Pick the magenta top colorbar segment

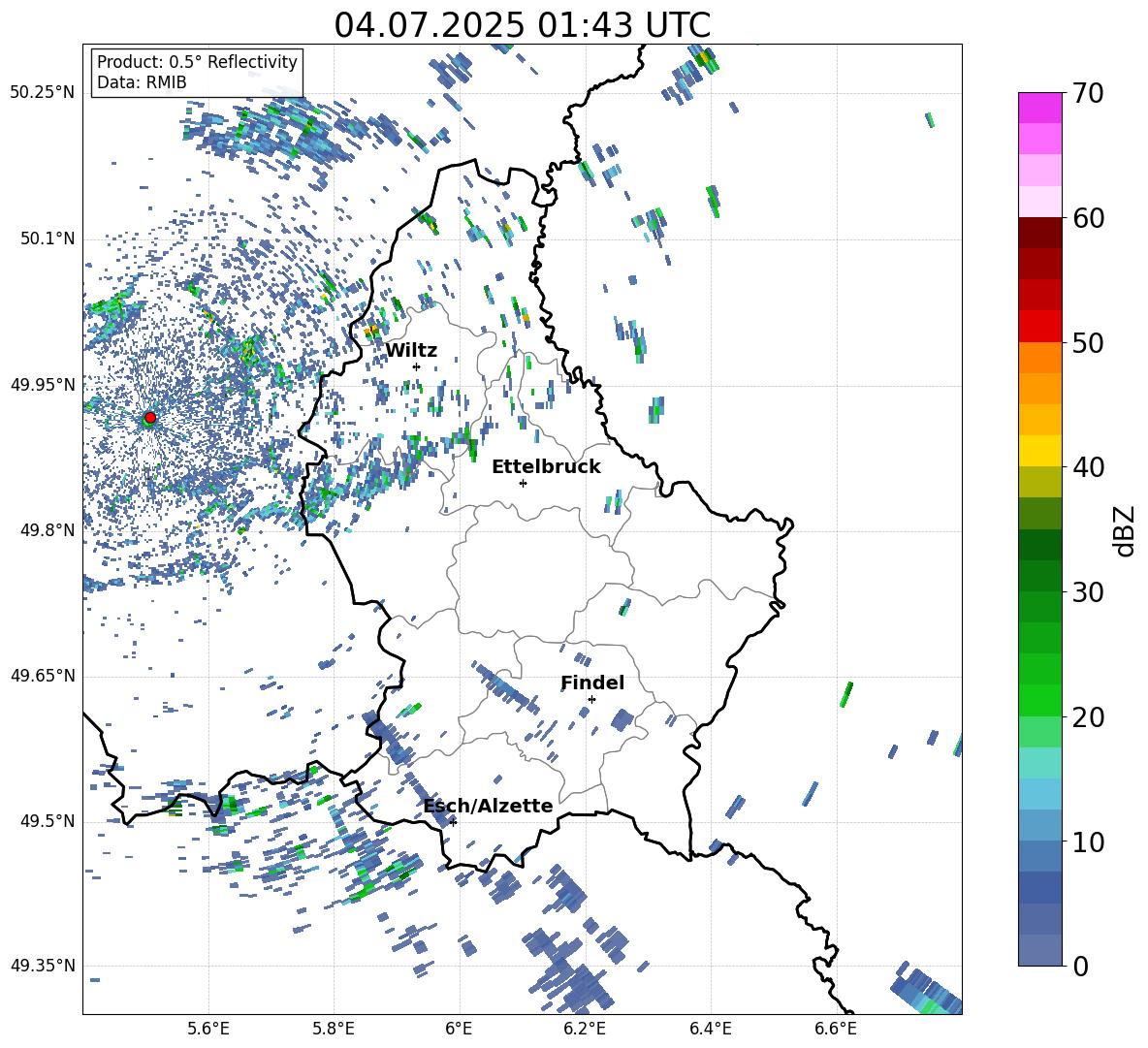tap(1039, 108)
